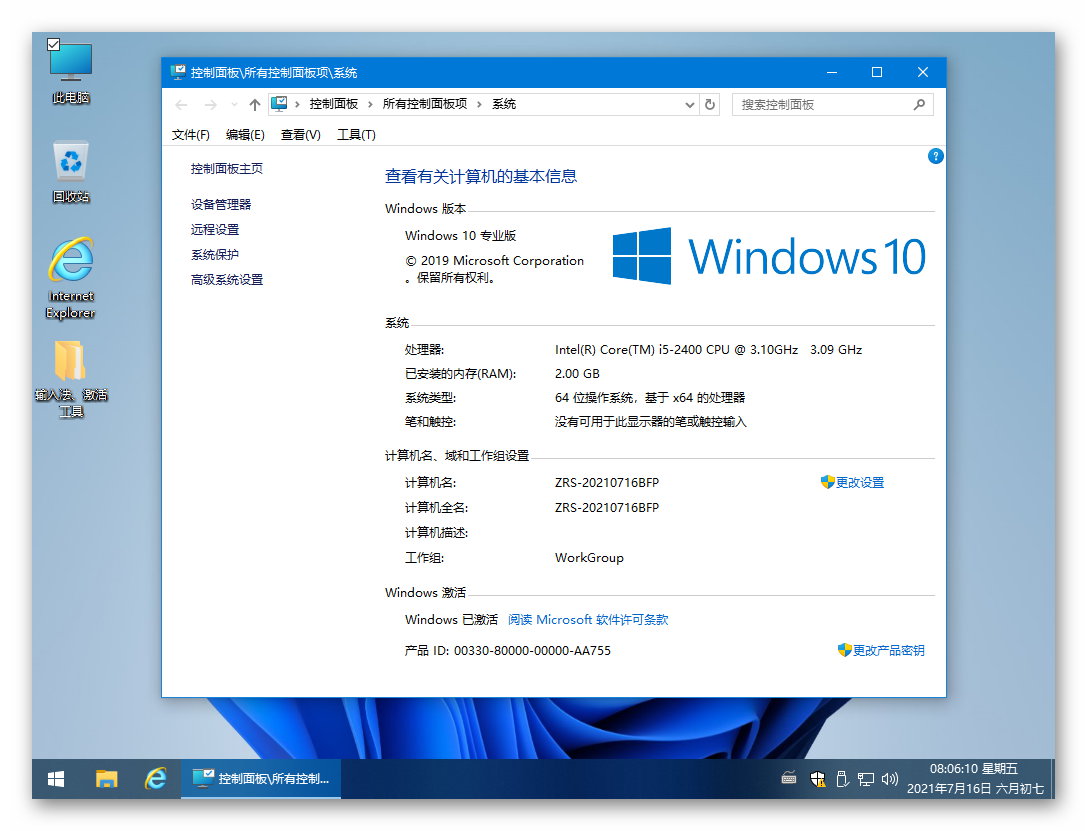This screenshot has height=831, width=1087.
Task: Open the volume speaker tray icon
Action: point(889,779)
